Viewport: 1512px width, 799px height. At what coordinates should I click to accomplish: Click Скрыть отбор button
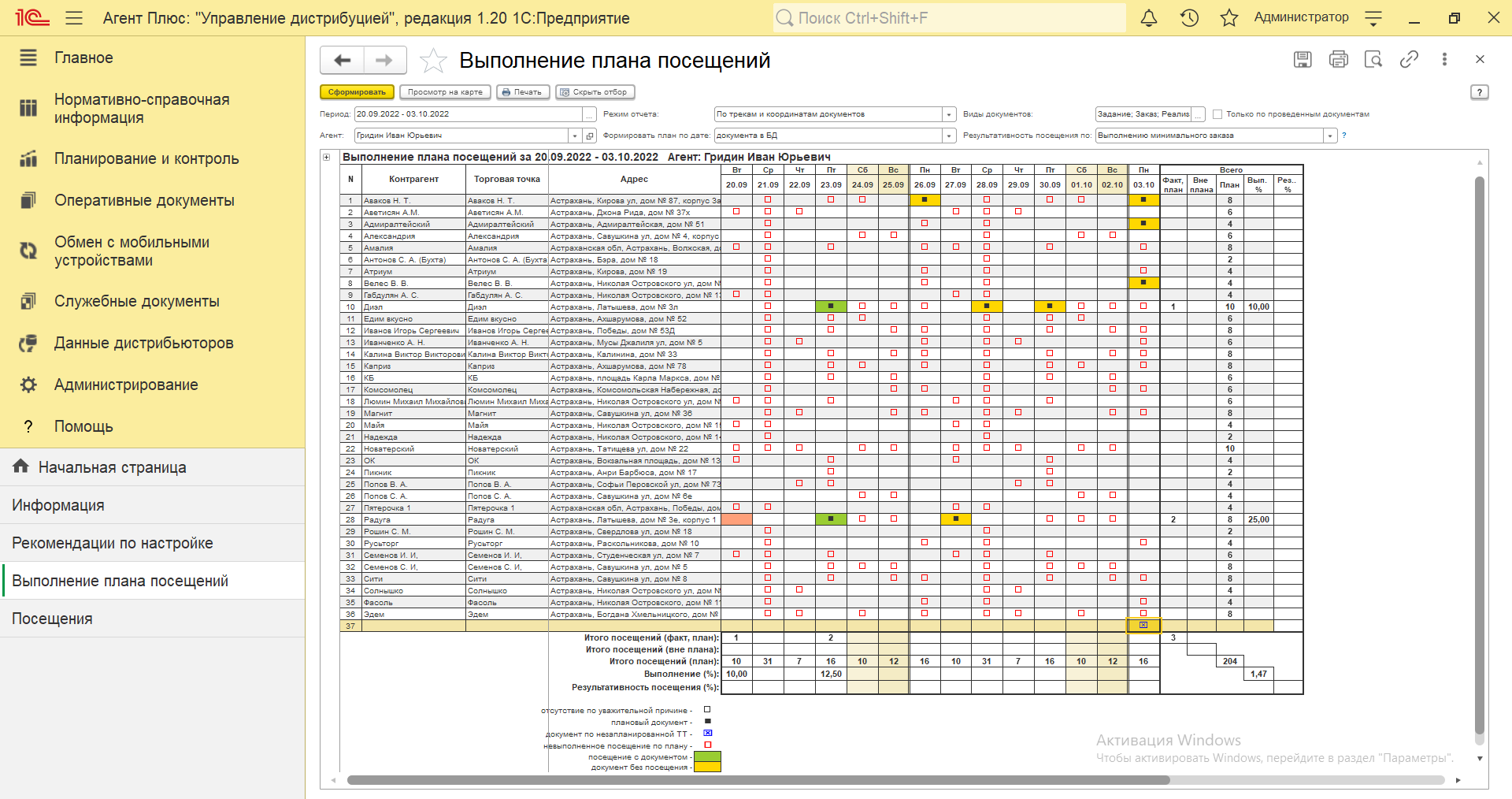(595, 92)
